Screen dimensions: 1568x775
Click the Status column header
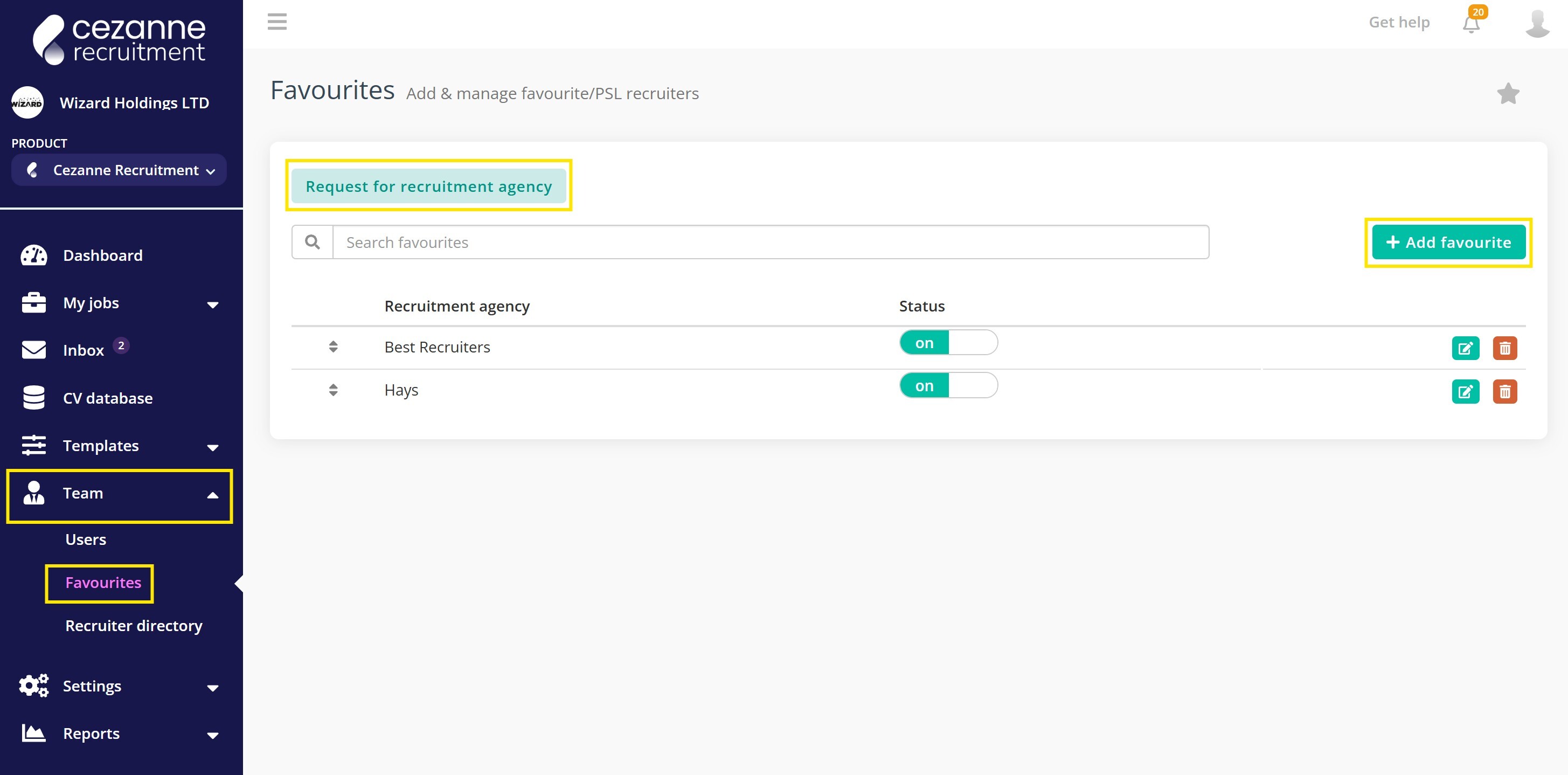(x=921, y=306)
